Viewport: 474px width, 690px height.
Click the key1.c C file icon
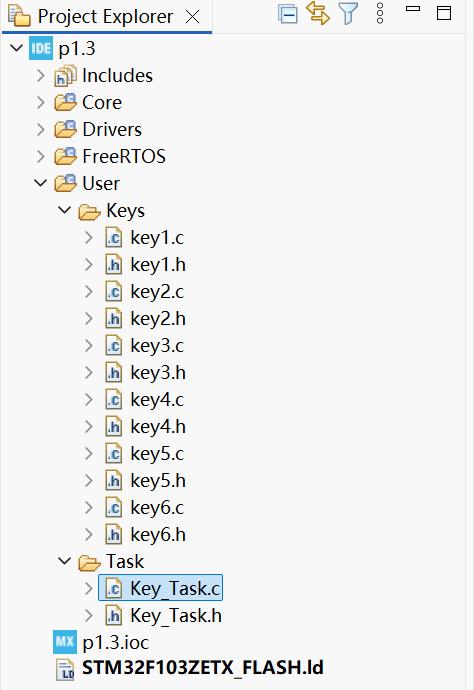114,238
